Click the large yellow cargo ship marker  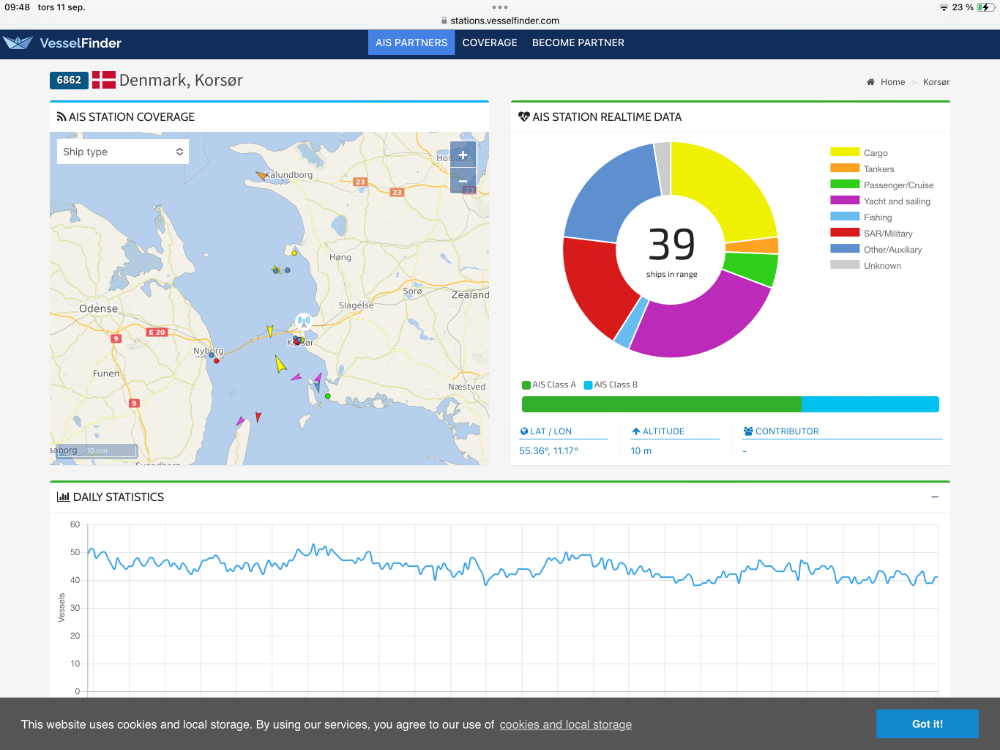point(281,365)
